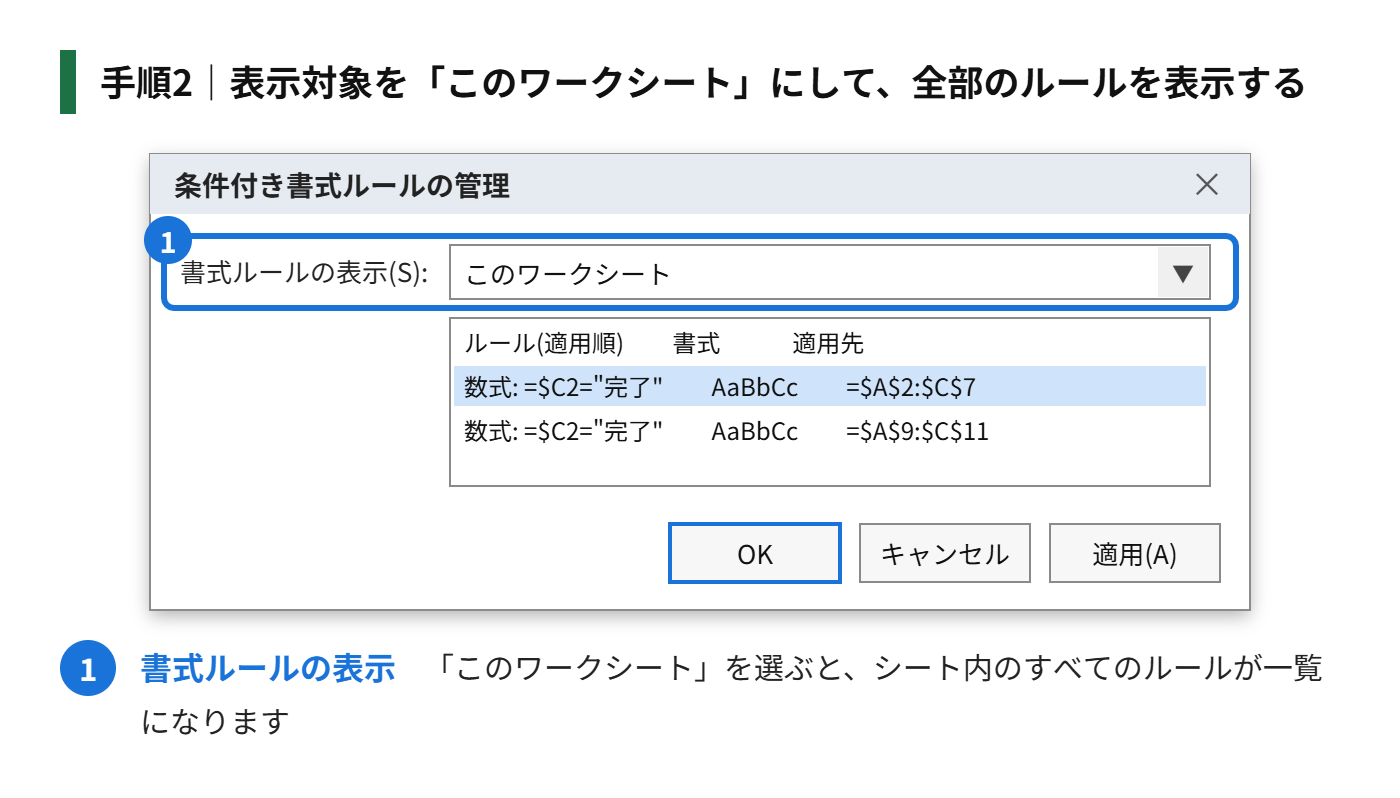Click the blue 書式ルールの表示 caption text
1400x798 pixels.
pyautogui.click(x=268, y=668)
